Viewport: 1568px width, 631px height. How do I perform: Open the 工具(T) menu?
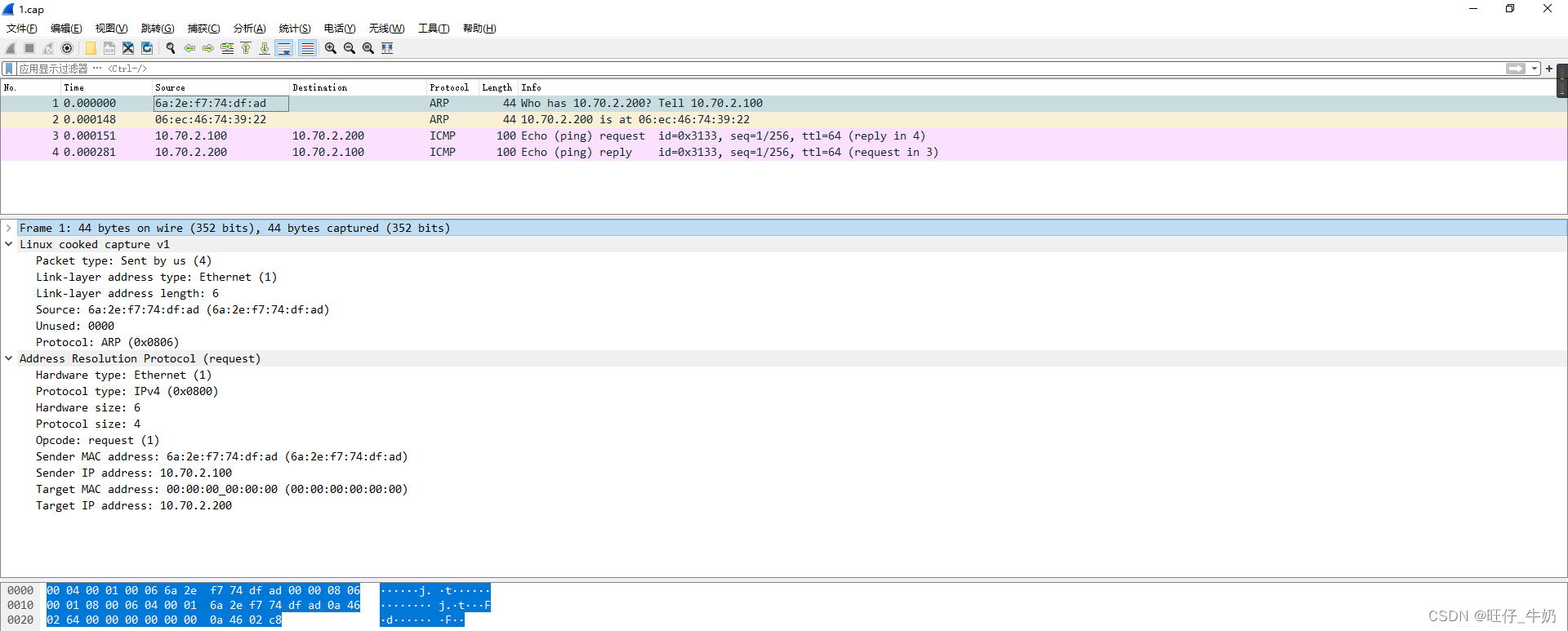(x=434, y=29)
